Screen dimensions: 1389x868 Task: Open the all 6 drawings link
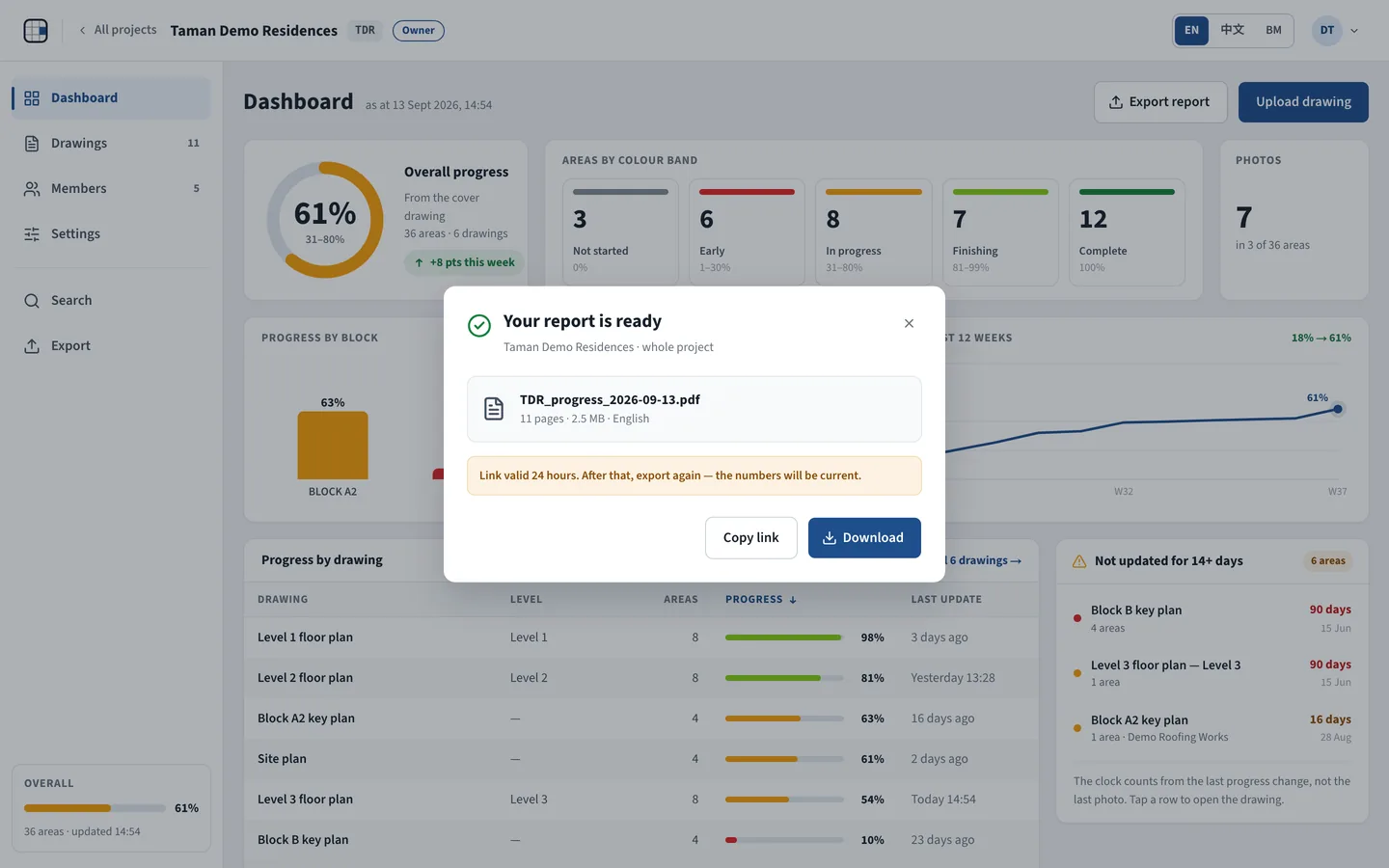(984, 560)
